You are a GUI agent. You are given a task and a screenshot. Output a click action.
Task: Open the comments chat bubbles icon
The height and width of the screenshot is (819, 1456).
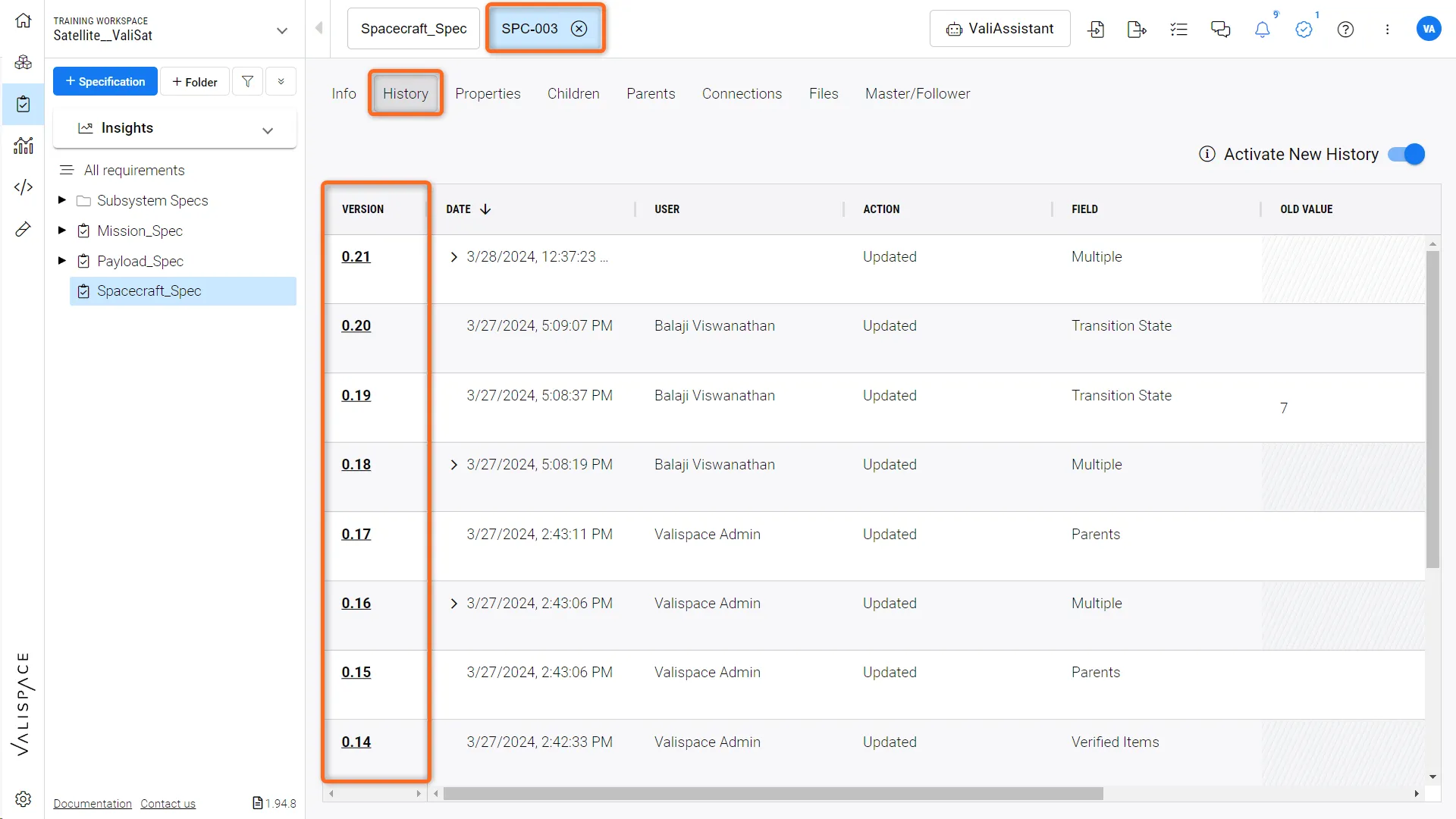(x=1220, y=30)
